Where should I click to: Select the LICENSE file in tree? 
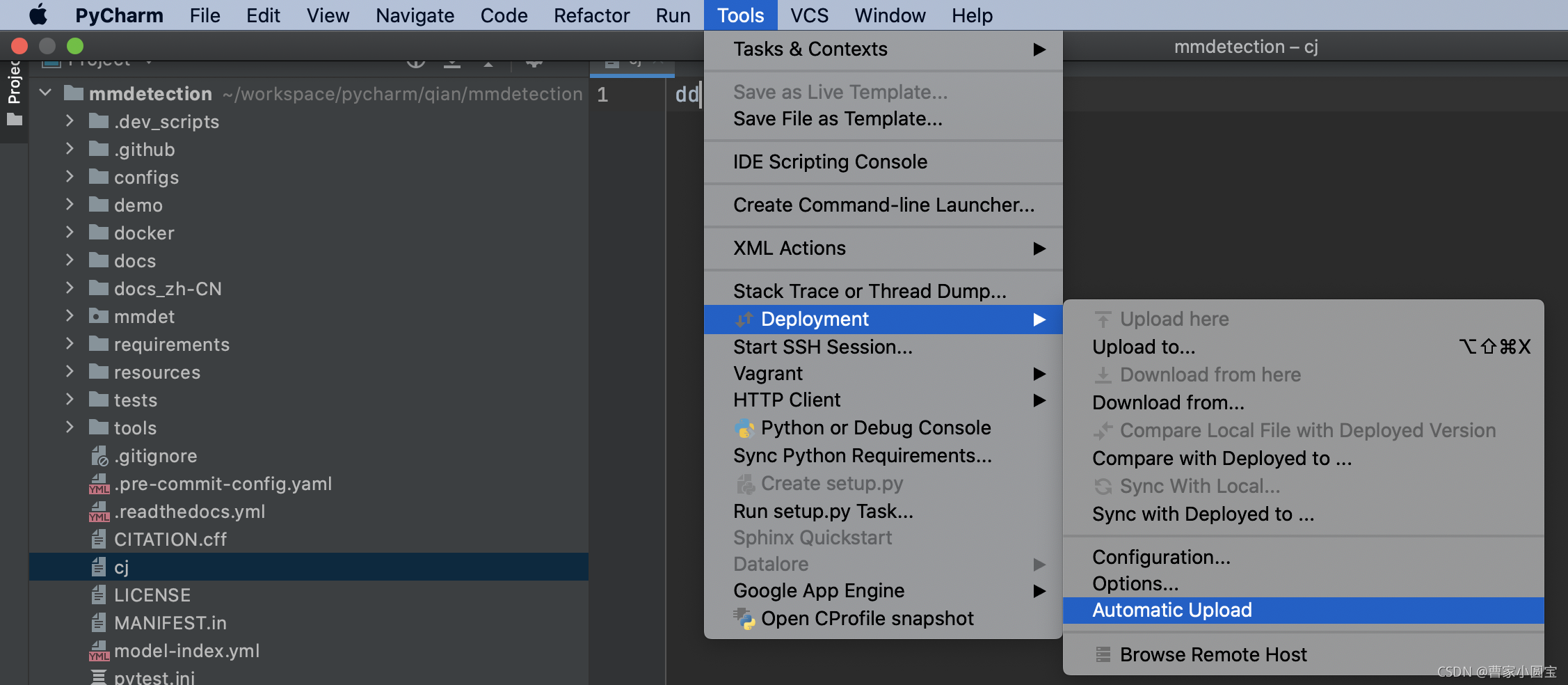(152, 595)
